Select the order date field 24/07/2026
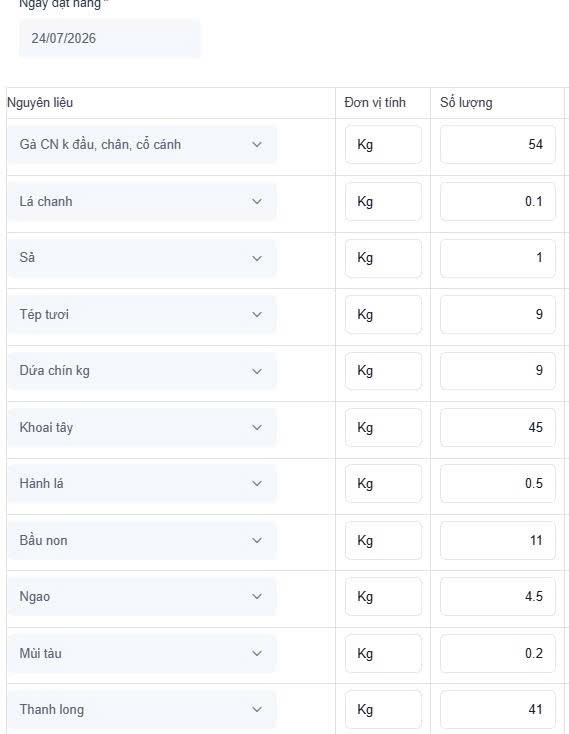Viewport: 569px width, 734px height. tap(109, 38)
